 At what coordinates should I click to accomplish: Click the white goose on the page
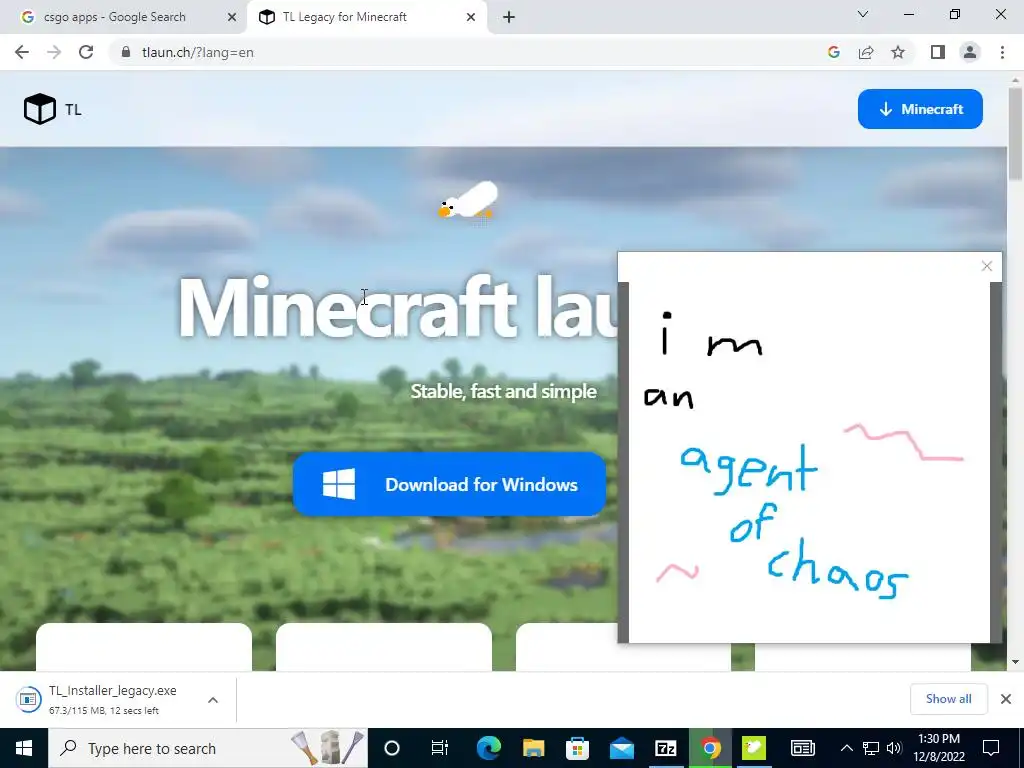click(x=468, y=200)
